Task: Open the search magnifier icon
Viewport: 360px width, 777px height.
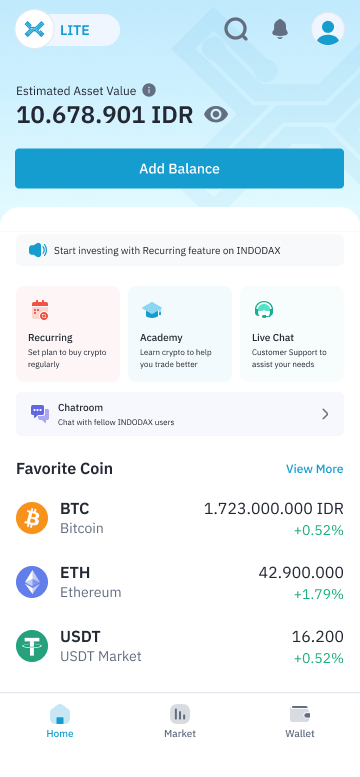Action: point(236,30)
